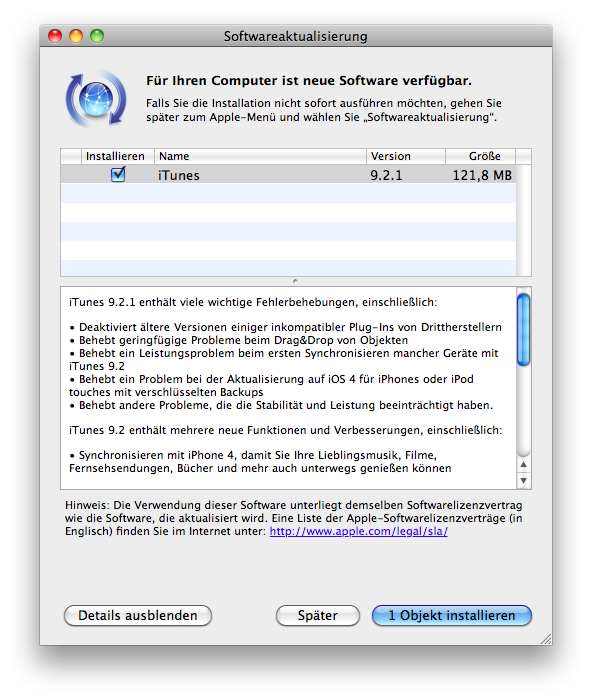Sort by the Größe column header
The height and width of the screenshot is (700, 592).
tap(480, 156)
